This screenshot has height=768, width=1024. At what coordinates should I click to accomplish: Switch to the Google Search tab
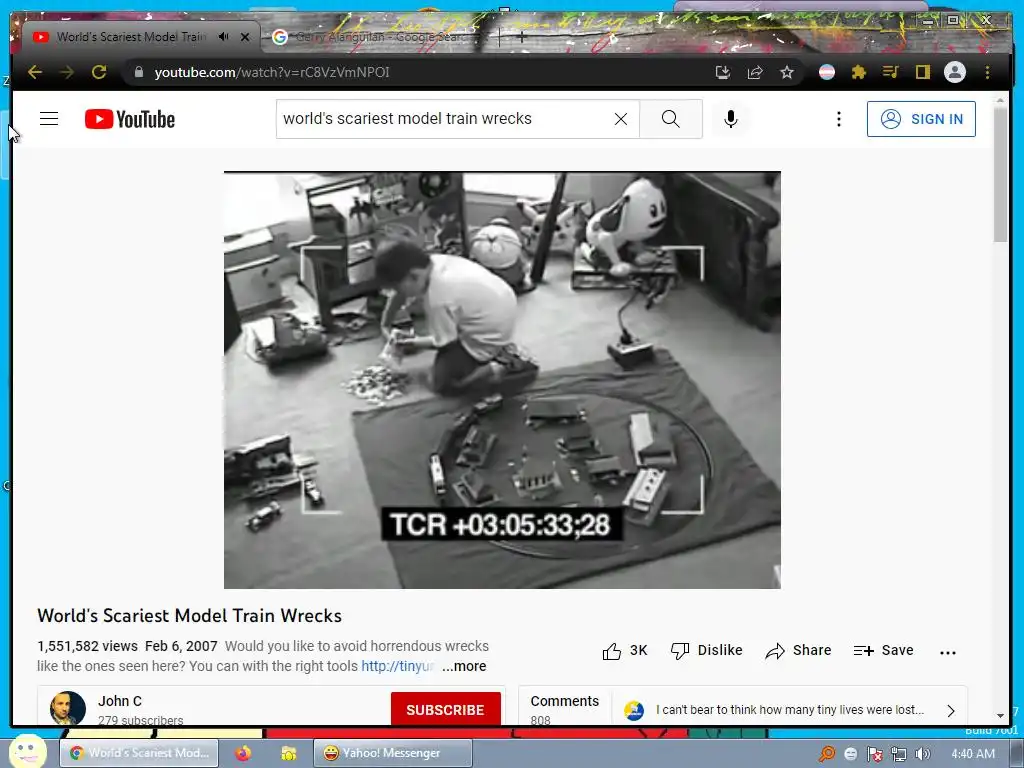381,37
